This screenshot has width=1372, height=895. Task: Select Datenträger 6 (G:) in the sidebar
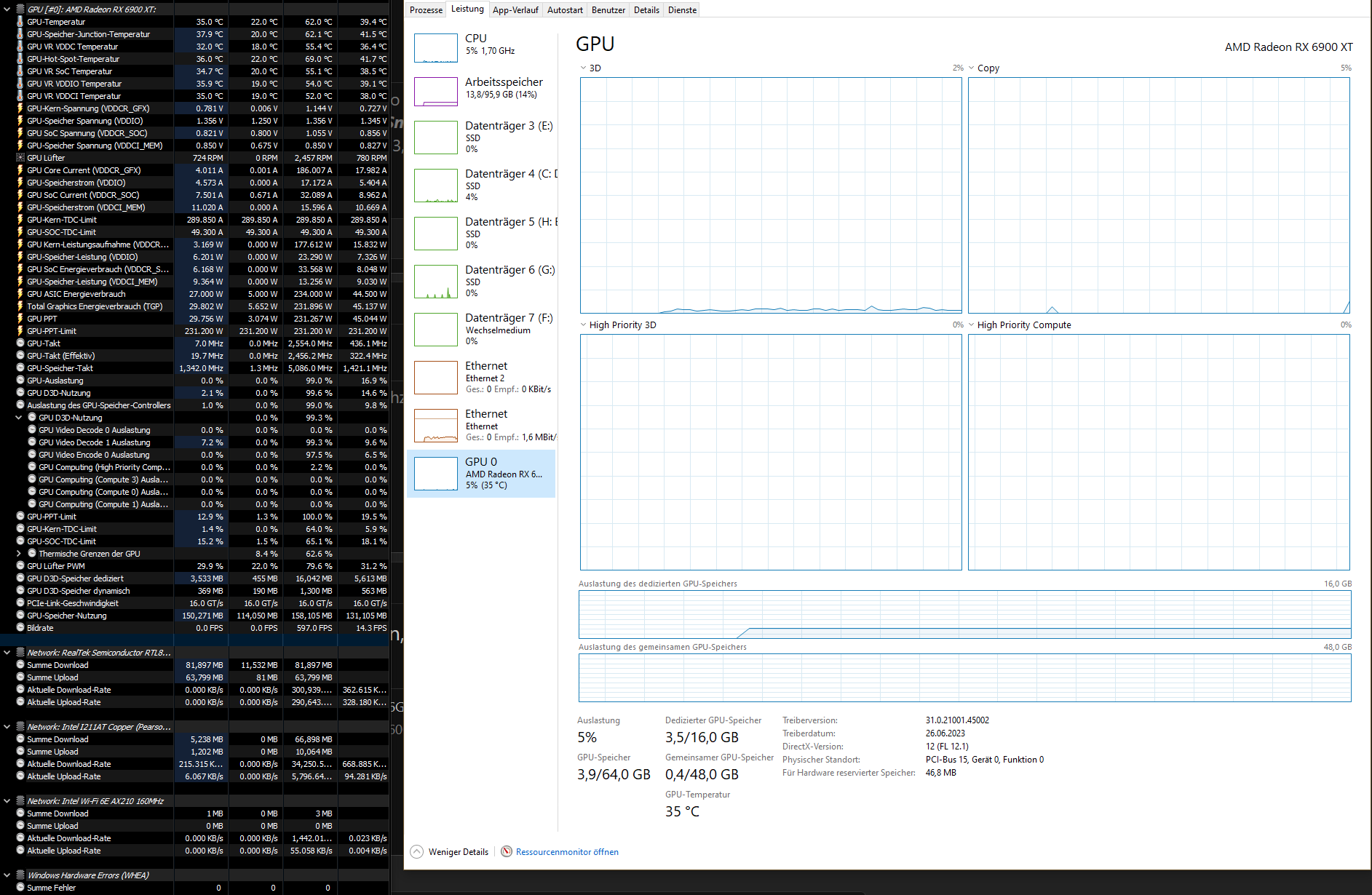coord(482,281)
